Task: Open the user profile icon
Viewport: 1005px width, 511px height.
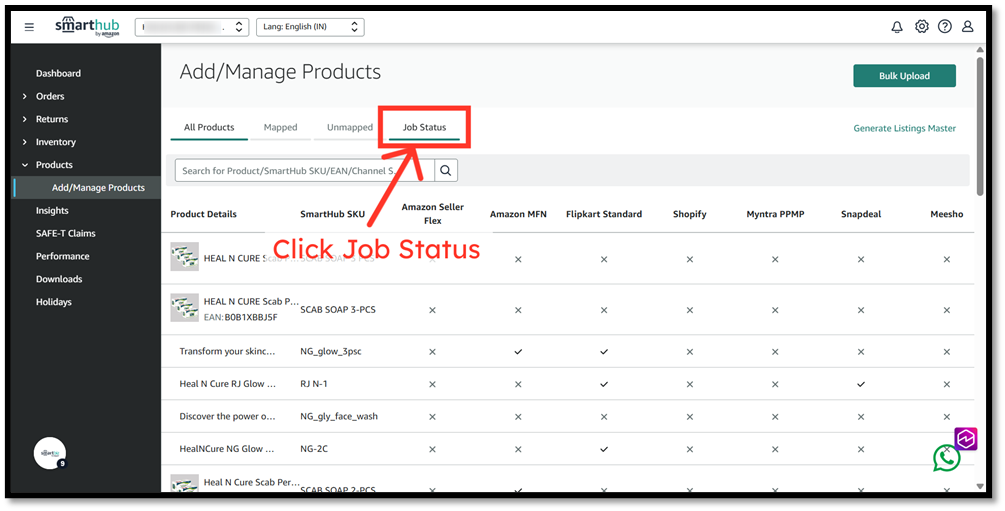Action: click(x=968, y=26)
